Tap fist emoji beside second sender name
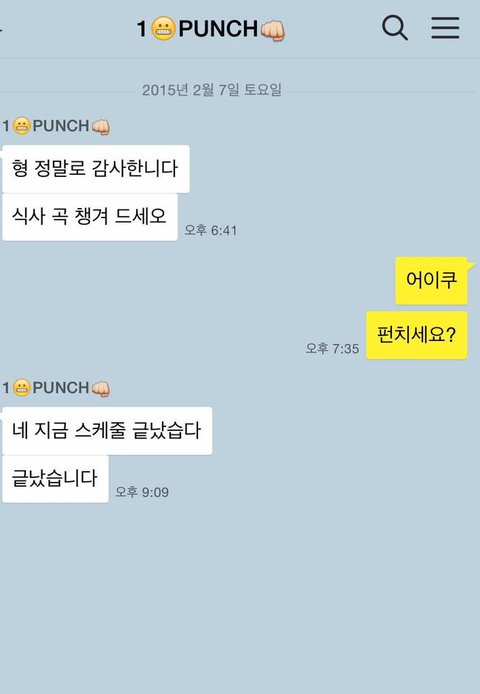This screenshot has height=694, width=480. click(101, 389)
